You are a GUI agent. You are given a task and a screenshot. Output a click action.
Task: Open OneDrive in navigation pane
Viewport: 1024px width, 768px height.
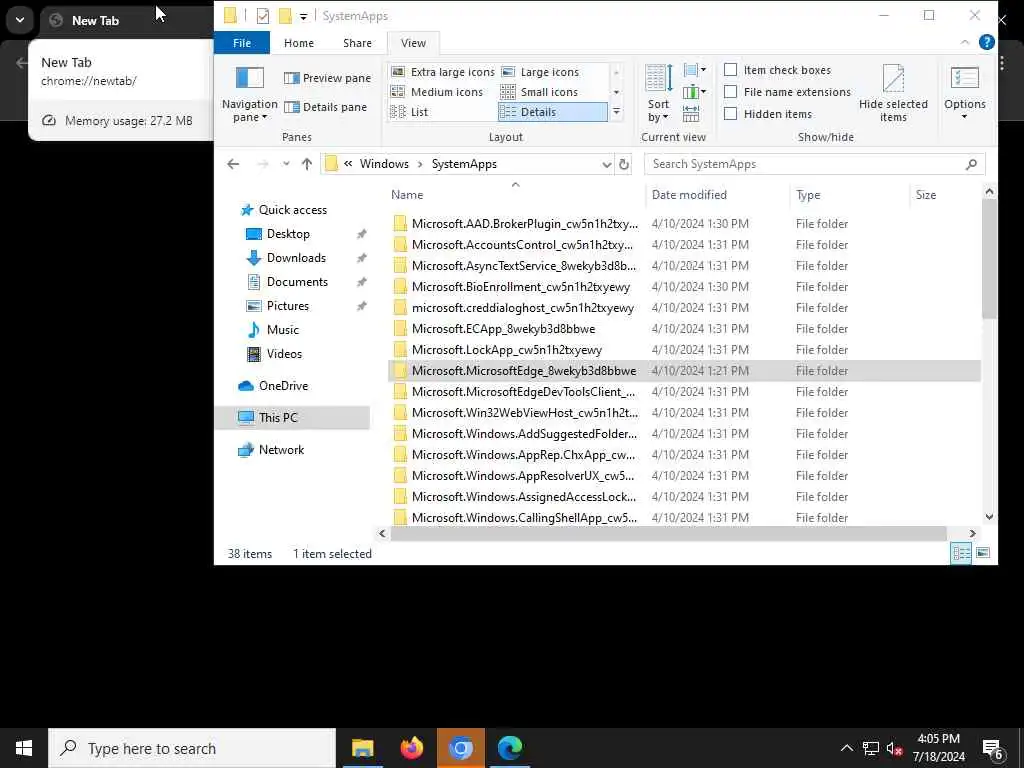283,386
